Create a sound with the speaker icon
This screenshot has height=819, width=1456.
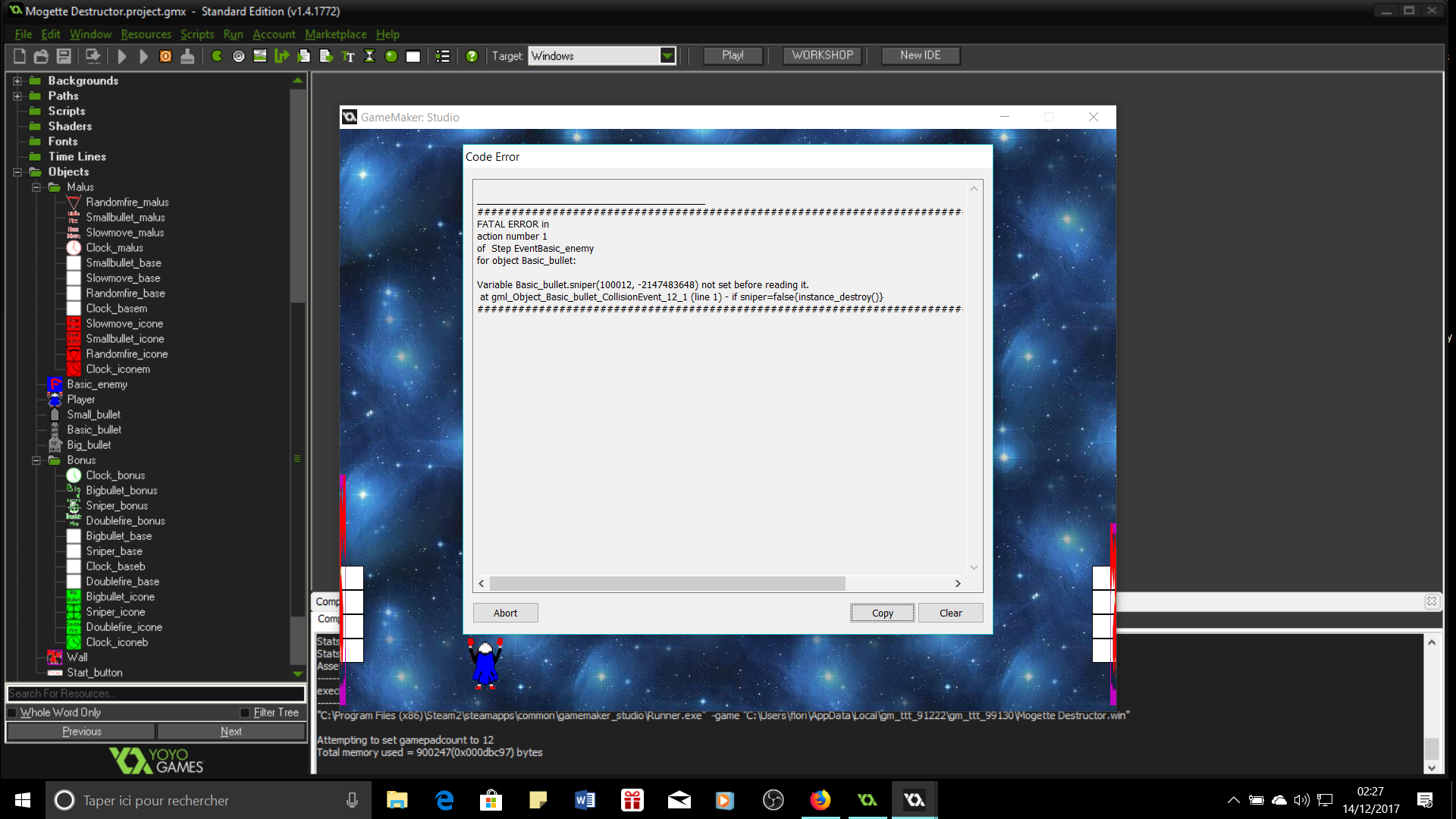[x=238, y=56]
